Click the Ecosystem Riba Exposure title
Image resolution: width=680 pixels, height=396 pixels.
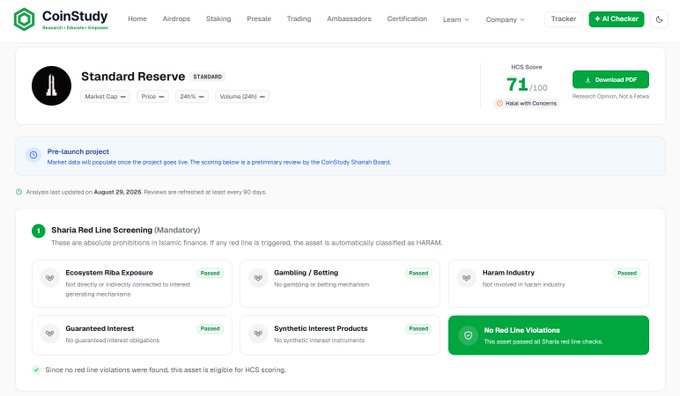tap(109, 272)
